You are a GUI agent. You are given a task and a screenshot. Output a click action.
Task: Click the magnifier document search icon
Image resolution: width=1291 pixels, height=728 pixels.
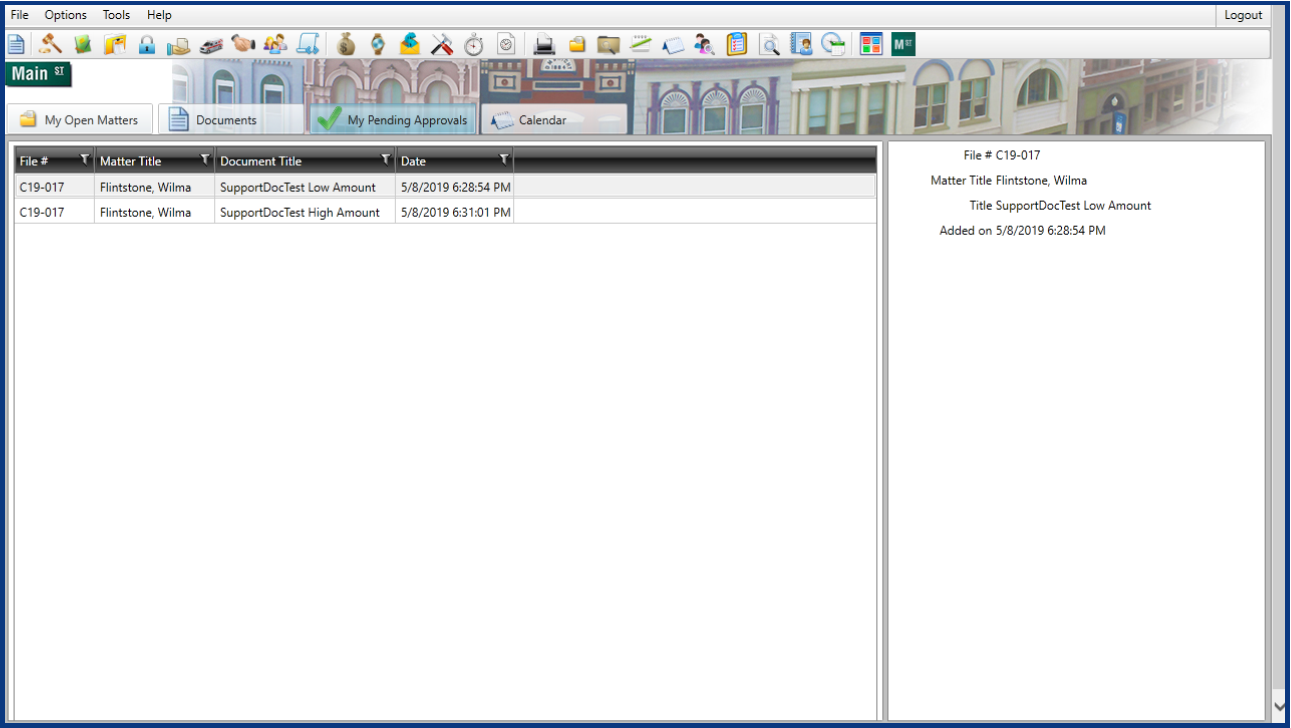[769, 44]
